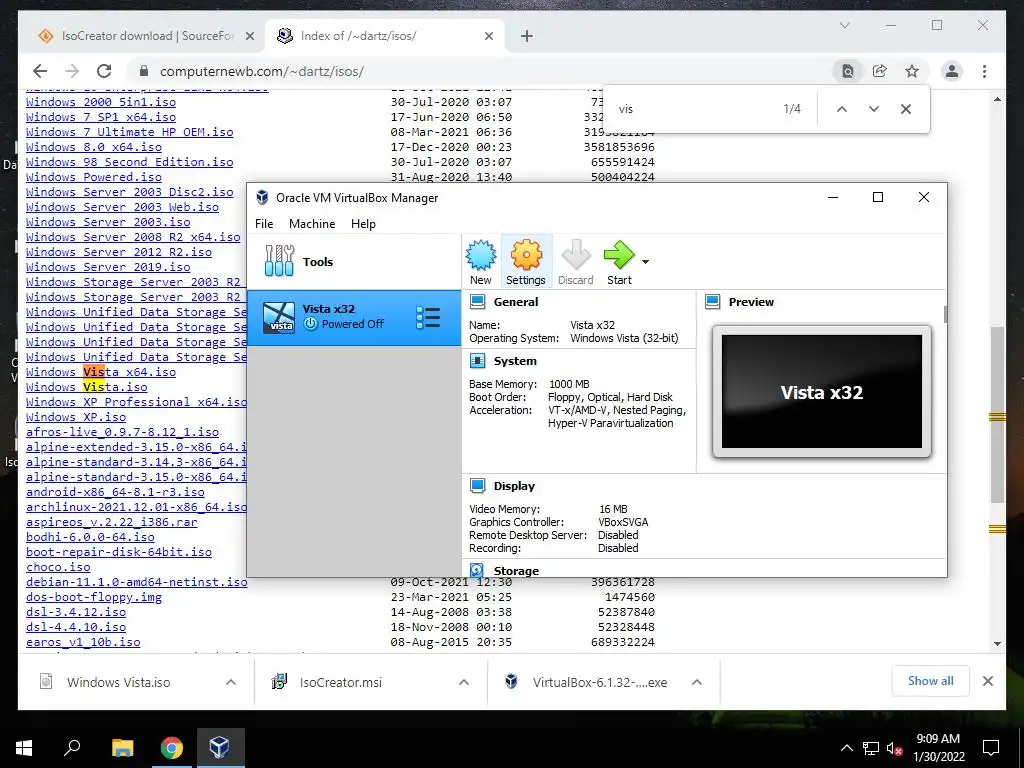Click the Discard toolbar icon
The width and height of the screenshot is (1024, 768).
point(575,261)
